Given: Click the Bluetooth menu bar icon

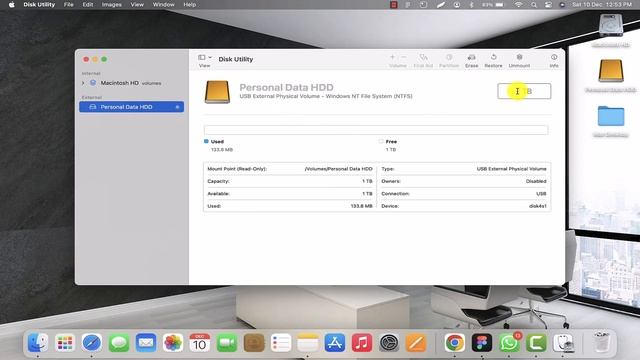Looking at the screenshot, I should 471,4.
